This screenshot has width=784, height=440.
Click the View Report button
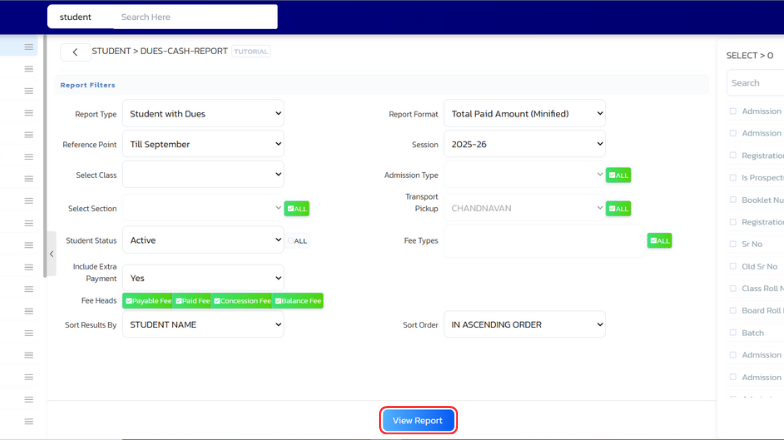pos(418,421)
